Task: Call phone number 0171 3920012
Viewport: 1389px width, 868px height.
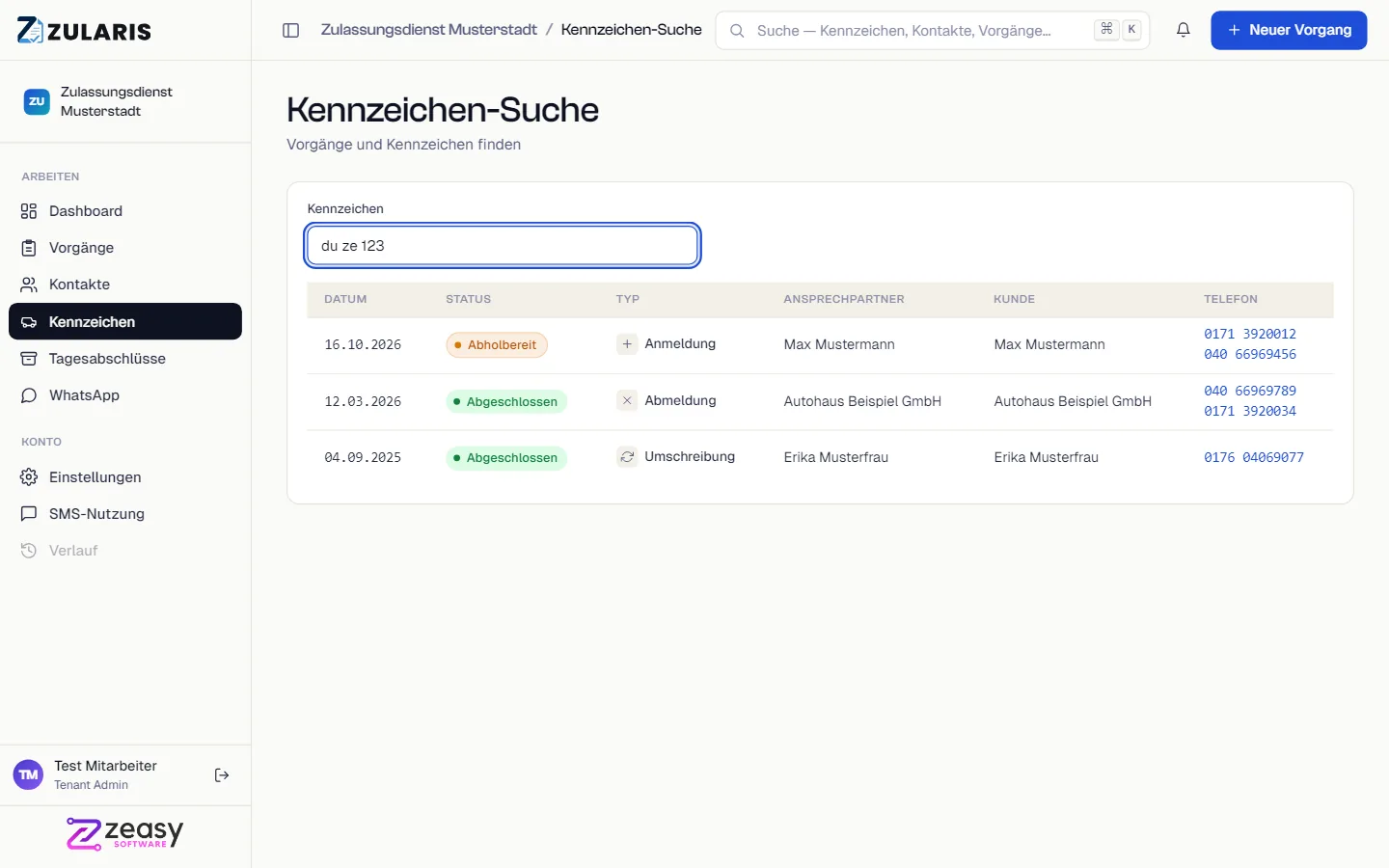Action: click(1250, 334)
